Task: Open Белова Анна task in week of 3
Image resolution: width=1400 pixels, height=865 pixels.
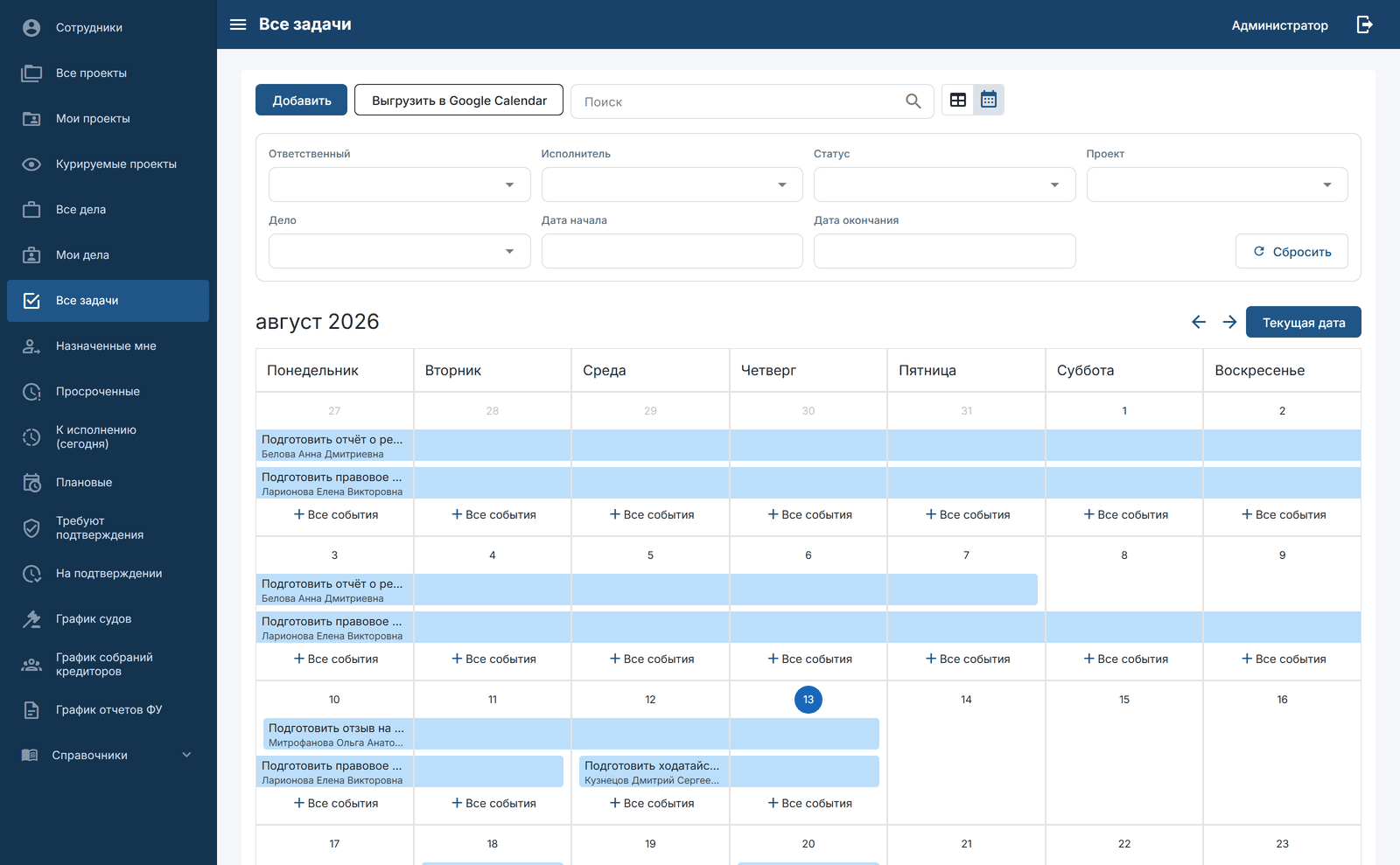Action: pyautogui.click(x=647, y=589)
